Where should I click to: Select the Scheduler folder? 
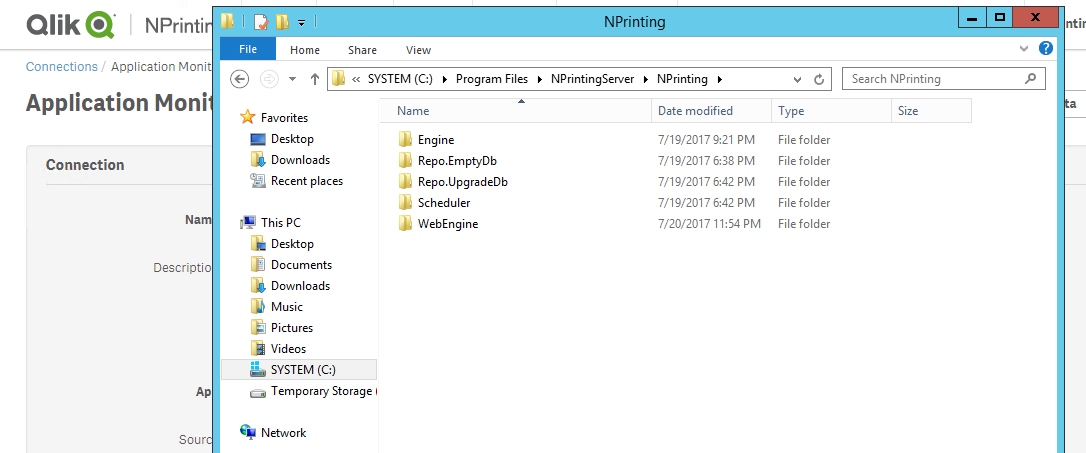444,203
